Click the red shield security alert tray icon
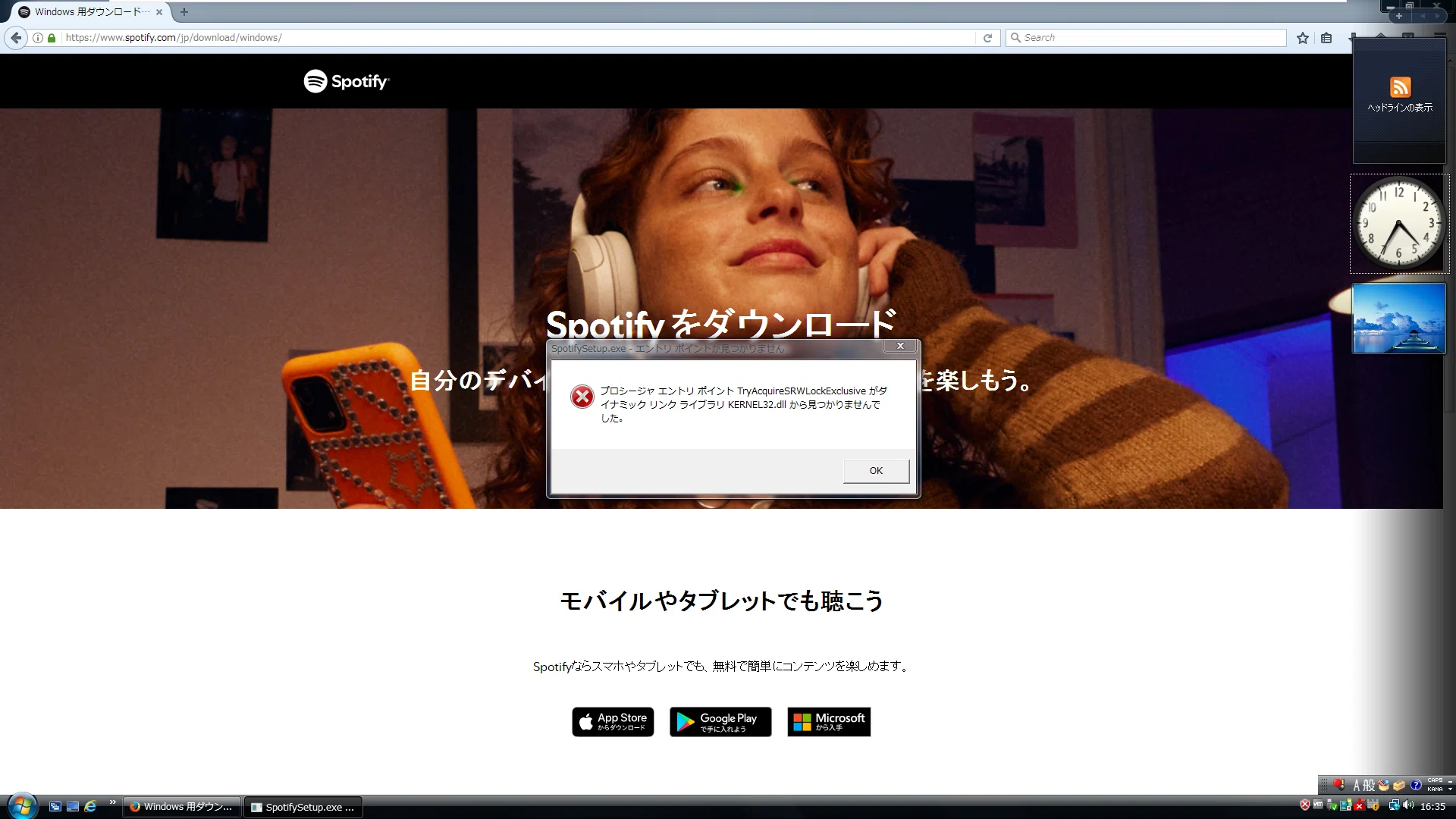Screen dimensions: 1456x819 1305,805
